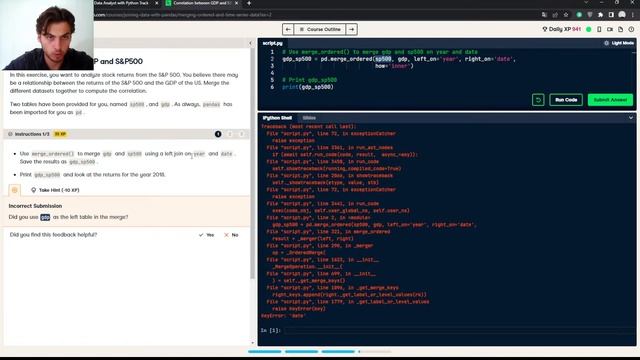Click the translate page icon in address bar
The height and width of the screenshot is (360, 640).
(544, 15)
